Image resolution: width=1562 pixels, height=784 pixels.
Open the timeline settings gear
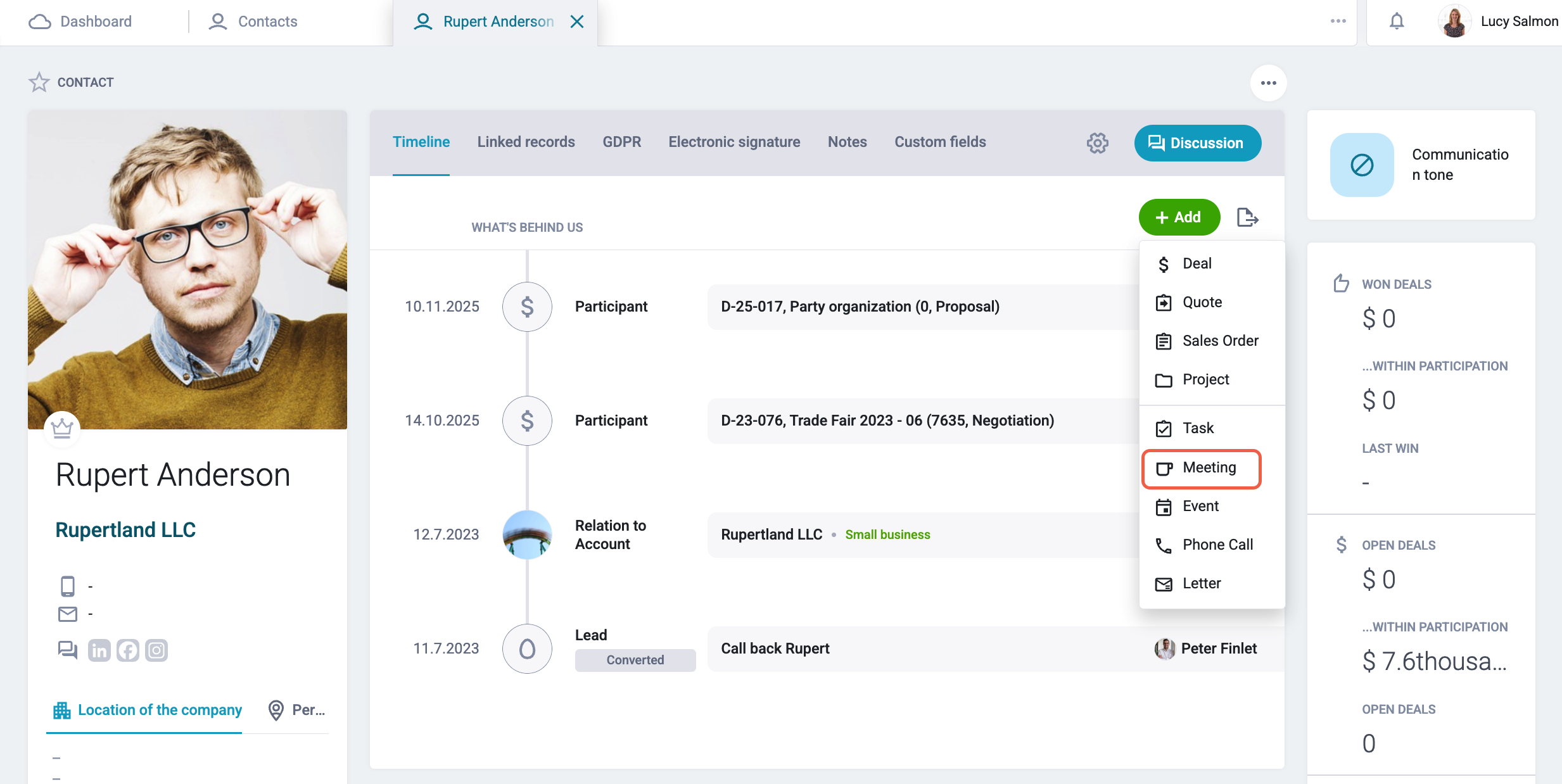[1097, 143]
